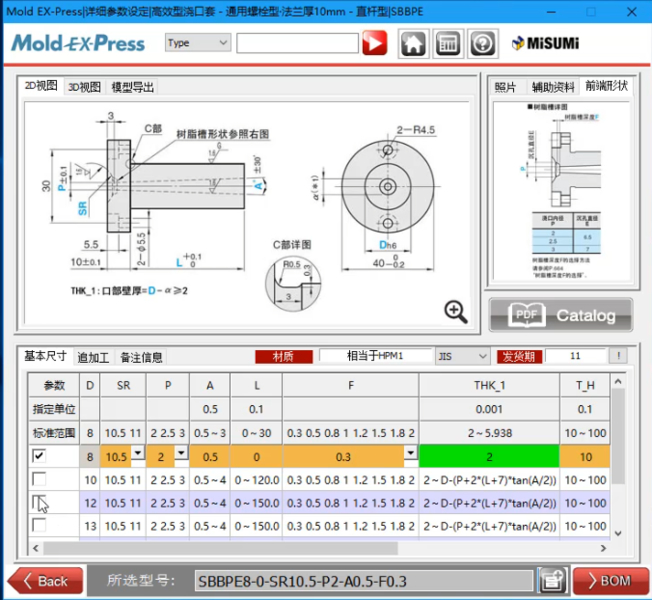Open the 模型导出 tab
Image resolution: width=652 pixels, height=600 pixels.
point(133,87)
